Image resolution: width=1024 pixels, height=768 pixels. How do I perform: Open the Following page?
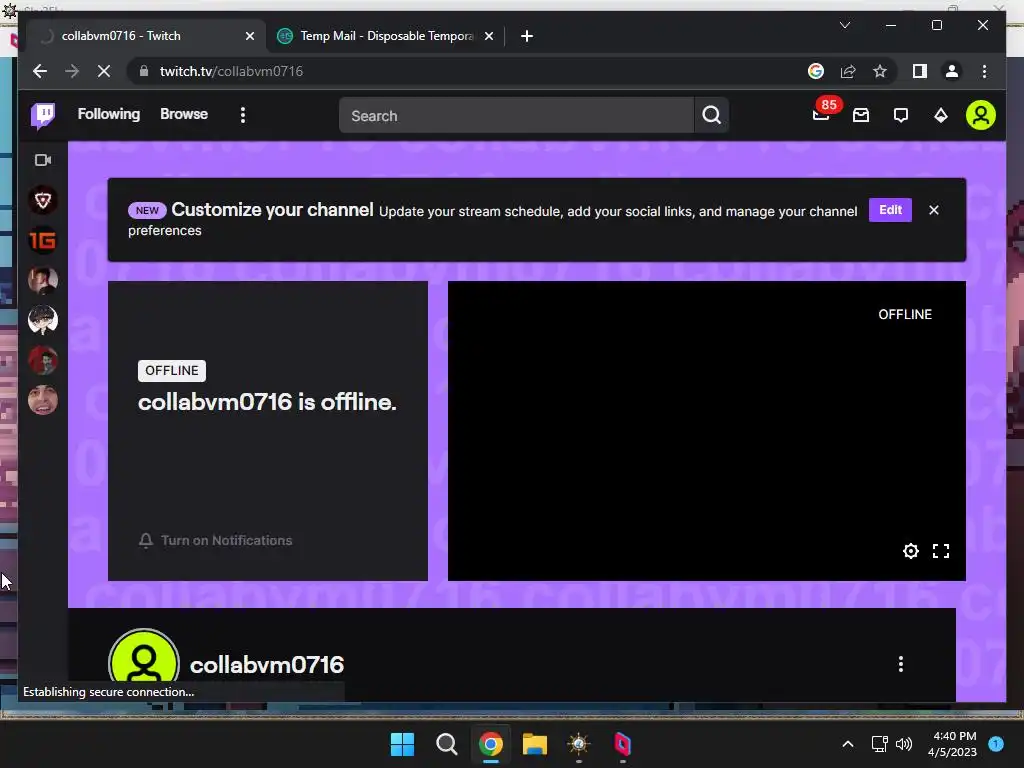(108, 114)
